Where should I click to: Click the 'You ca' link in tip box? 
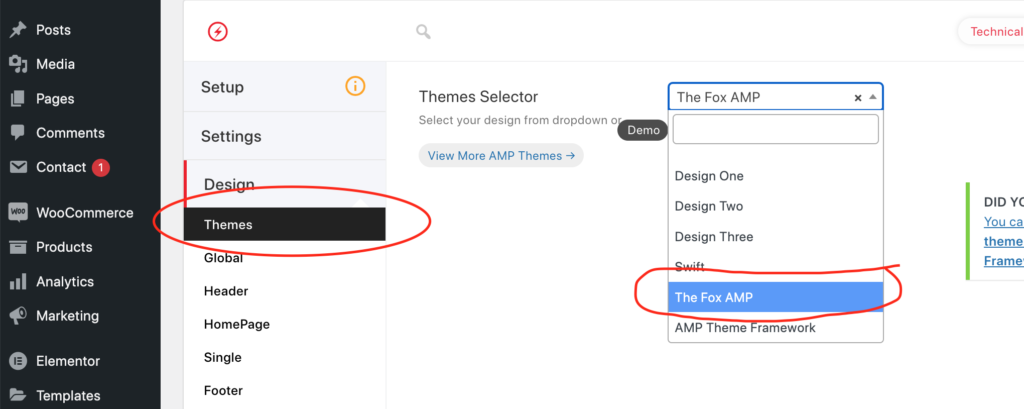(x=1004, y=221)
